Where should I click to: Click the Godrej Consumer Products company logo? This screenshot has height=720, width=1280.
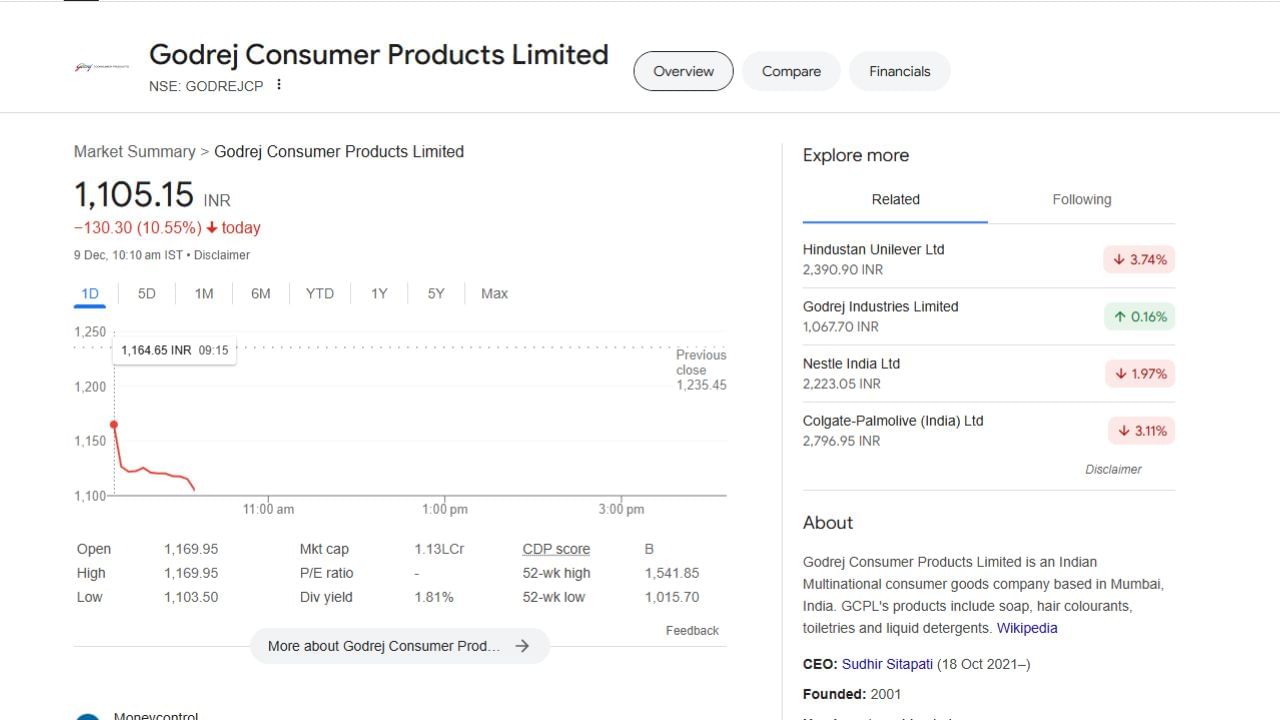point(102,68)
